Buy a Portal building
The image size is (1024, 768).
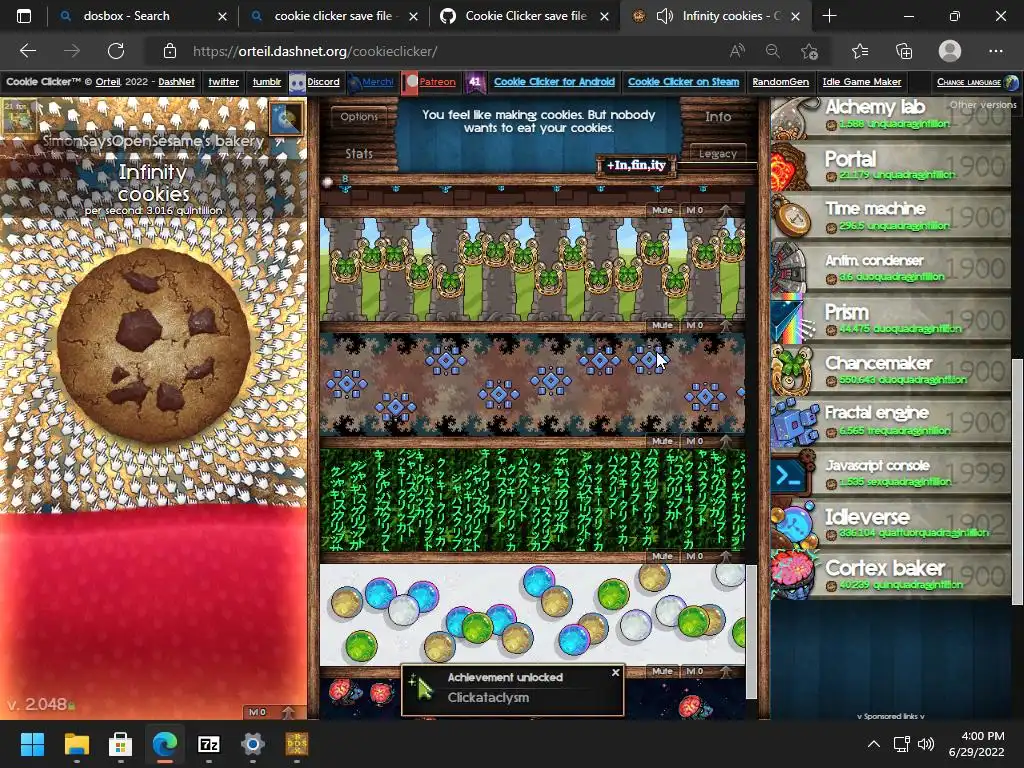pos(891,165)
